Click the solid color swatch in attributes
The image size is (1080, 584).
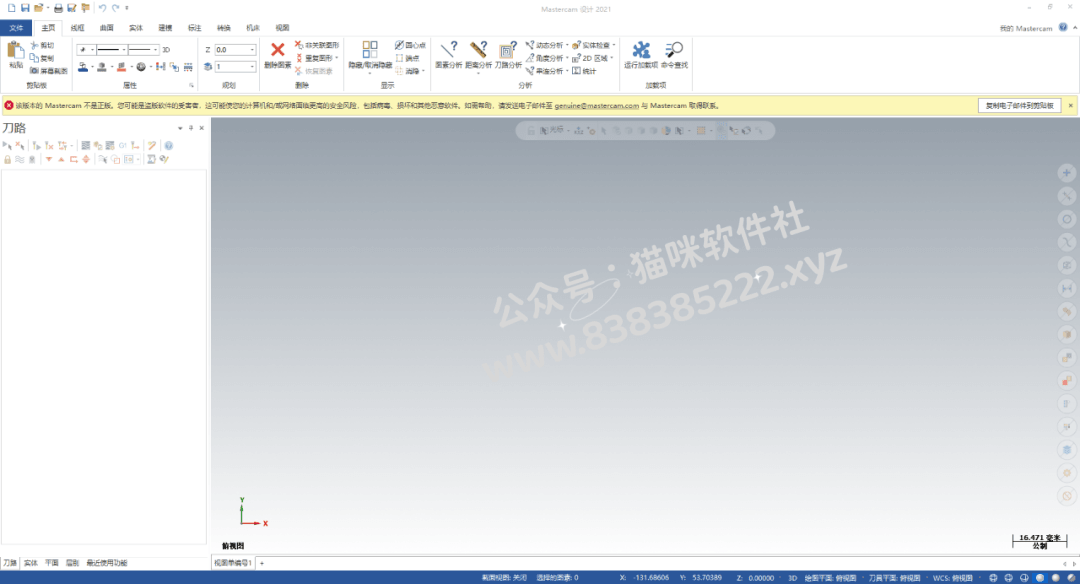click(102, 67)
